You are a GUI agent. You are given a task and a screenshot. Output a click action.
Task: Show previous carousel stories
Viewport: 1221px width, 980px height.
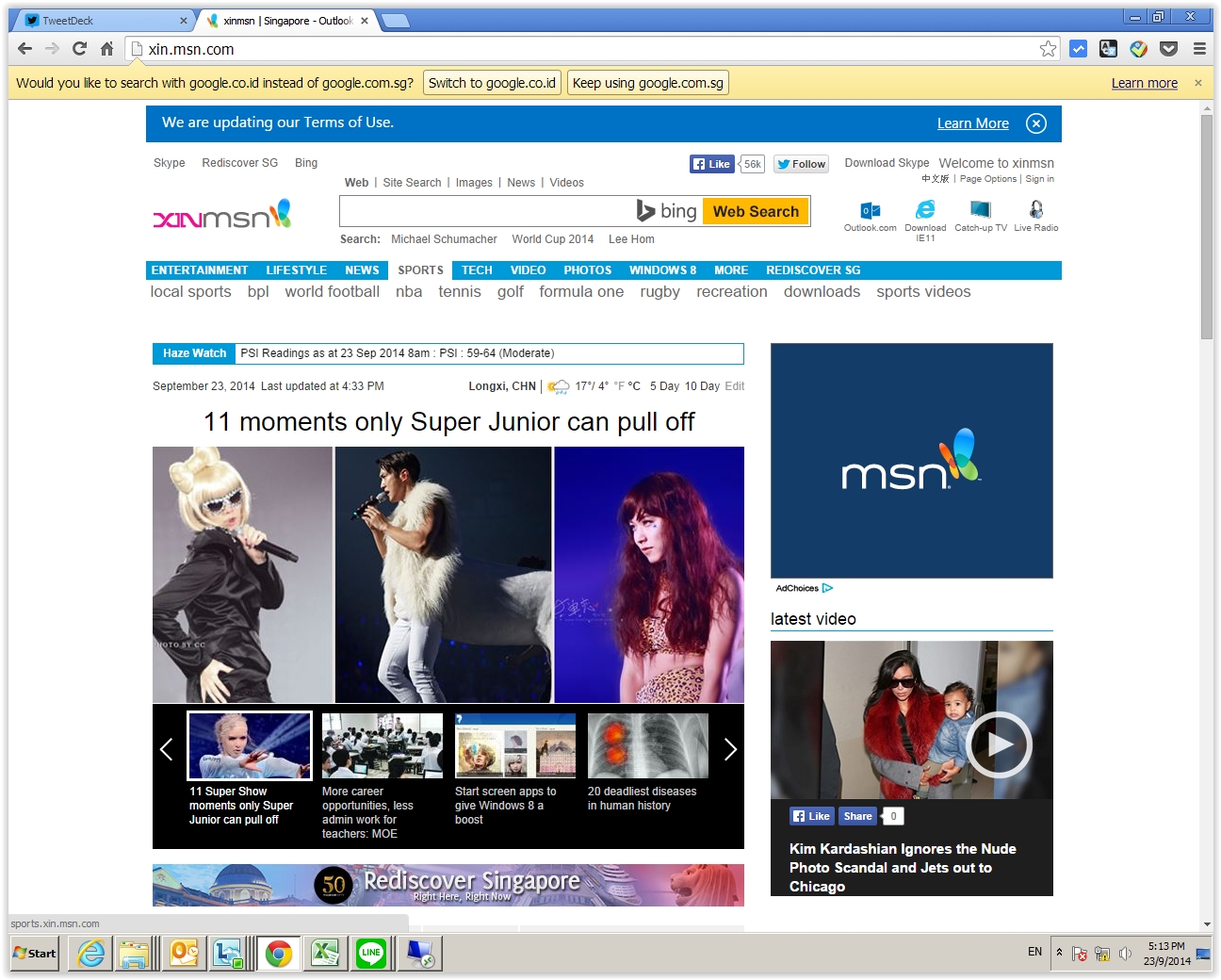point(167,749)
